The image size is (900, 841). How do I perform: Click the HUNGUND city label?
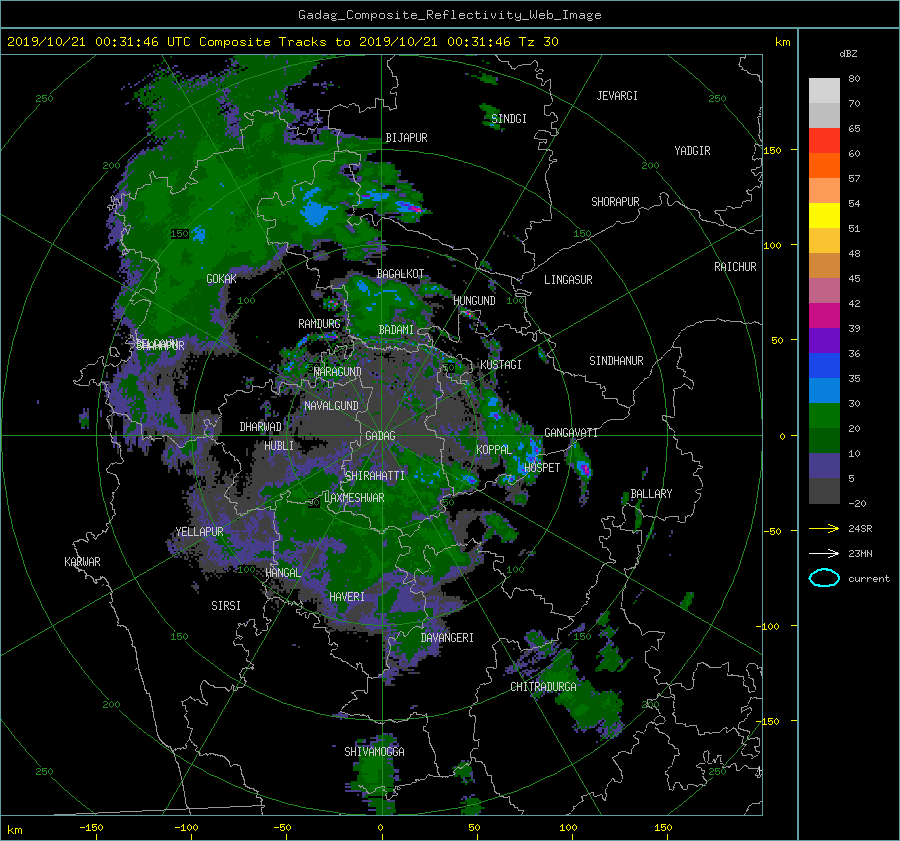[474, 301]
